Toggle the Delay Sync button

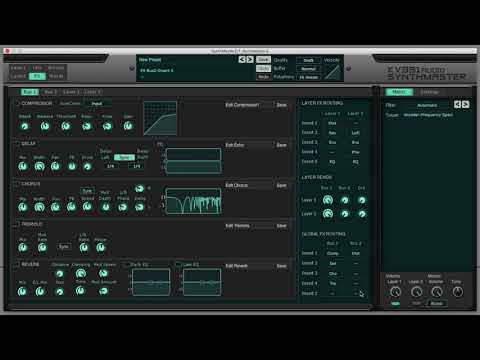[124, 157]
